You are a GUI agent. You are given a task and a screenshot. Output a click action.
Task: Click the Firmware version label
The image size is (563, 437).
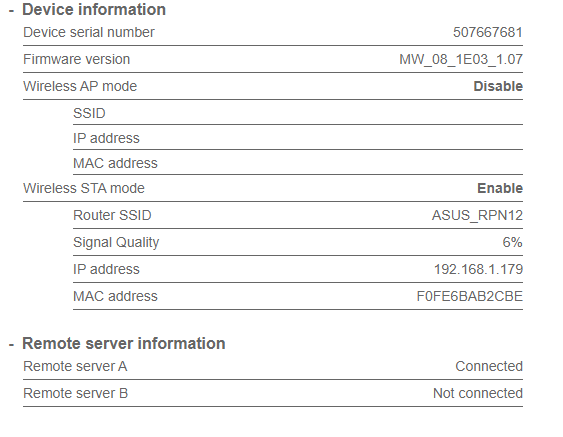tap(76, 59)
